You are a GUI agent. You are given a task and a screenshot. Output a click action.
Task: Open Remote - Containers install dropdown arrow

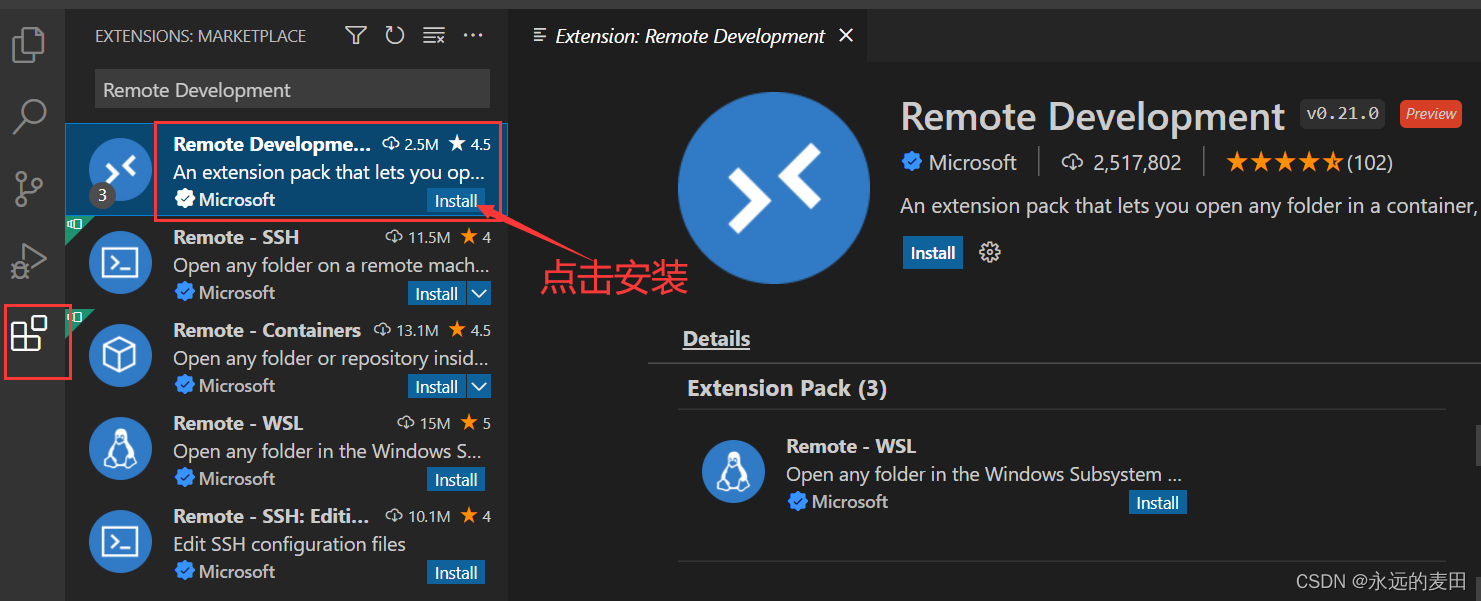(479, 387)
